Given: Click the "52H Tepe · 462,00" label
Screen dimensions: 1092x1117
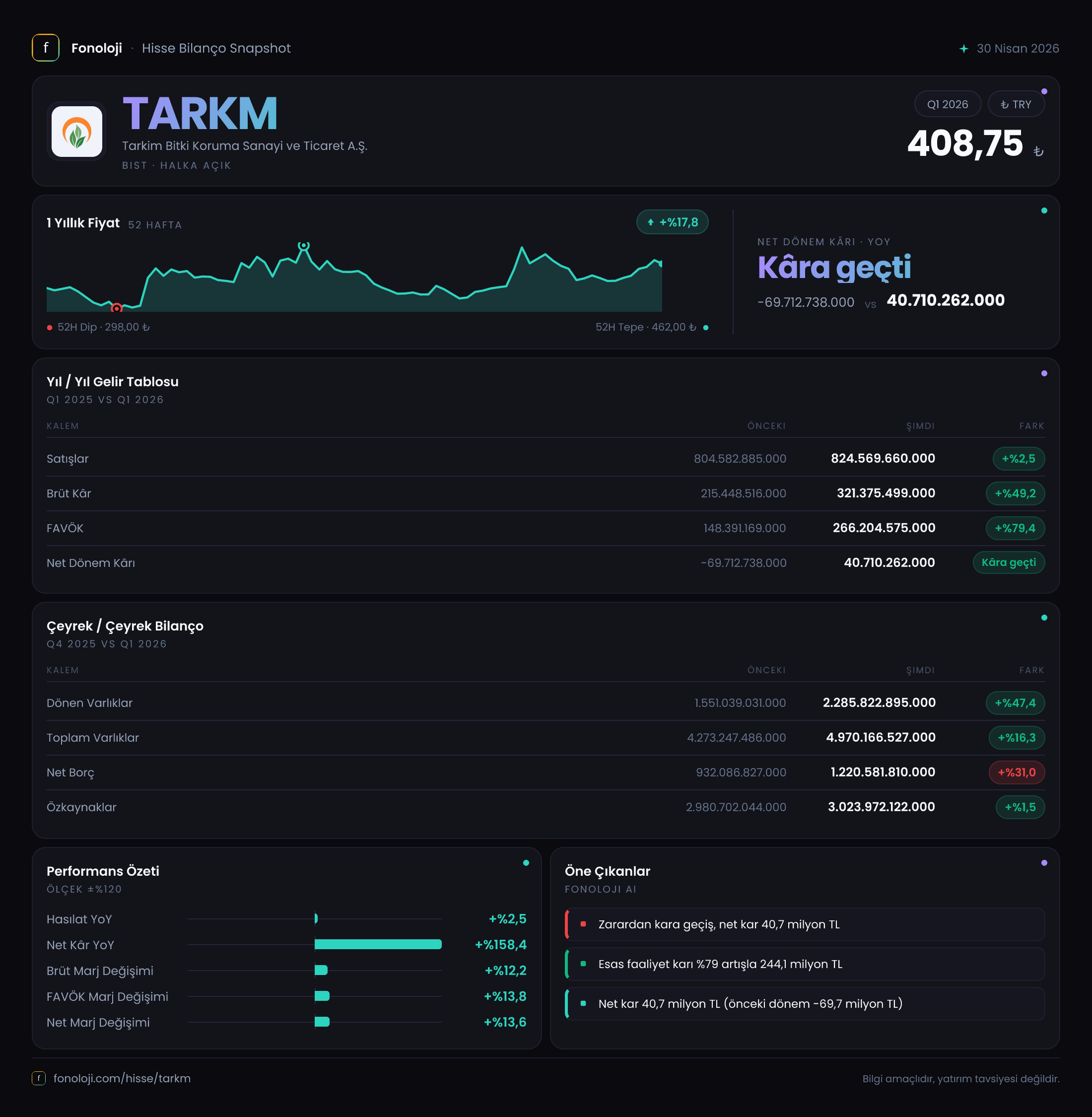Looking at the screenshot, I should click(x=646, y=327).
